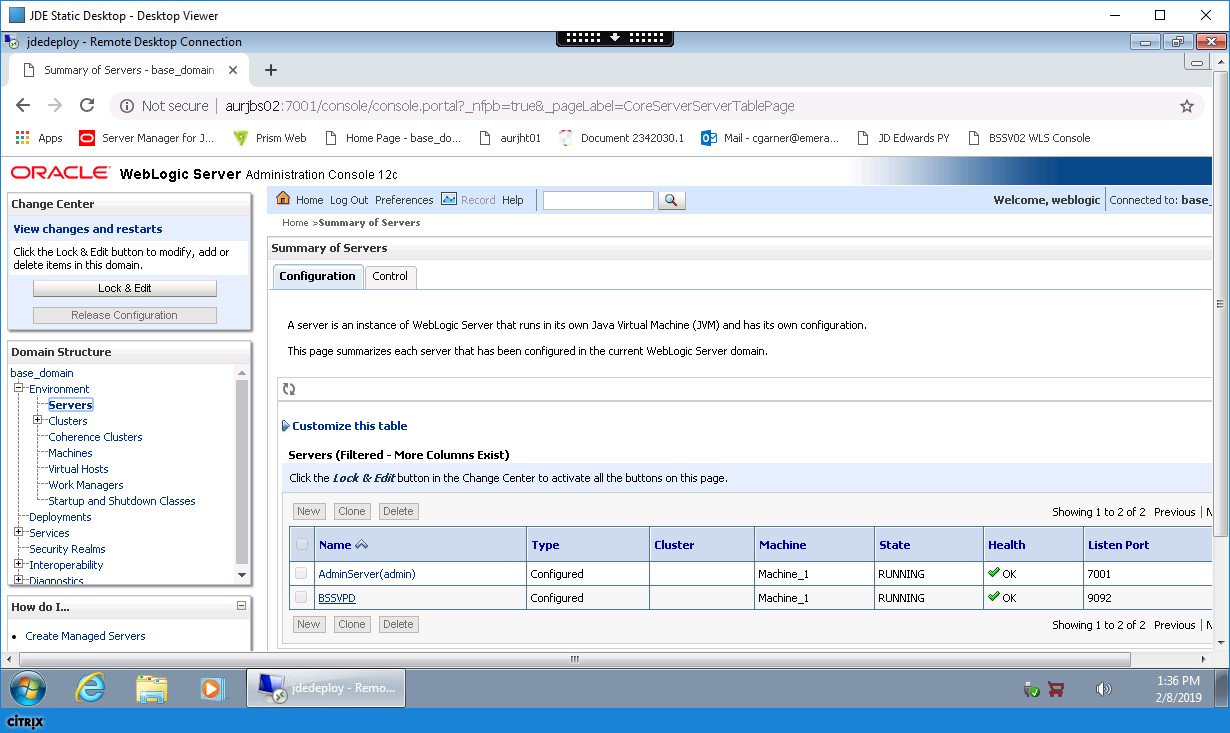Click the Chrome forward arrow

click(x=55, y=106)
